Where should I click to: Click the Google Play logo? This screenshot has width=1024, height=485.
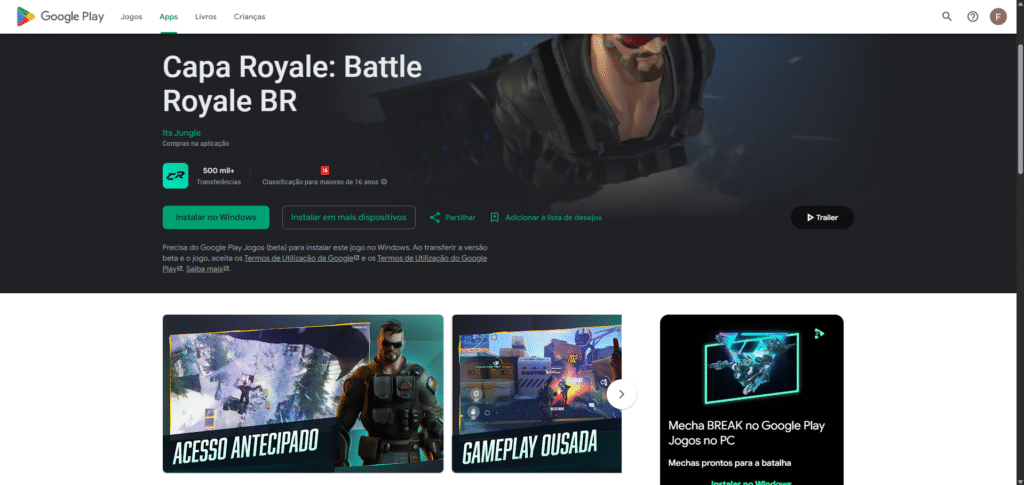click(60, 16)
